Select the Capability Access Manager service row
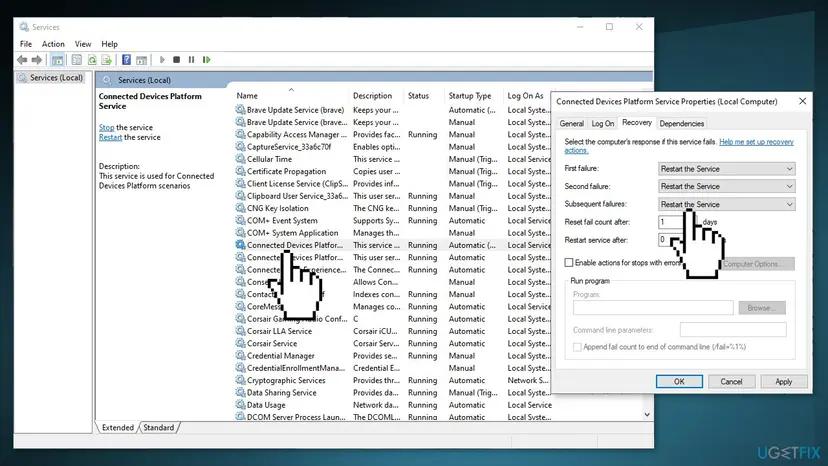This screenshot has width=828, height=466. point(393,134)
